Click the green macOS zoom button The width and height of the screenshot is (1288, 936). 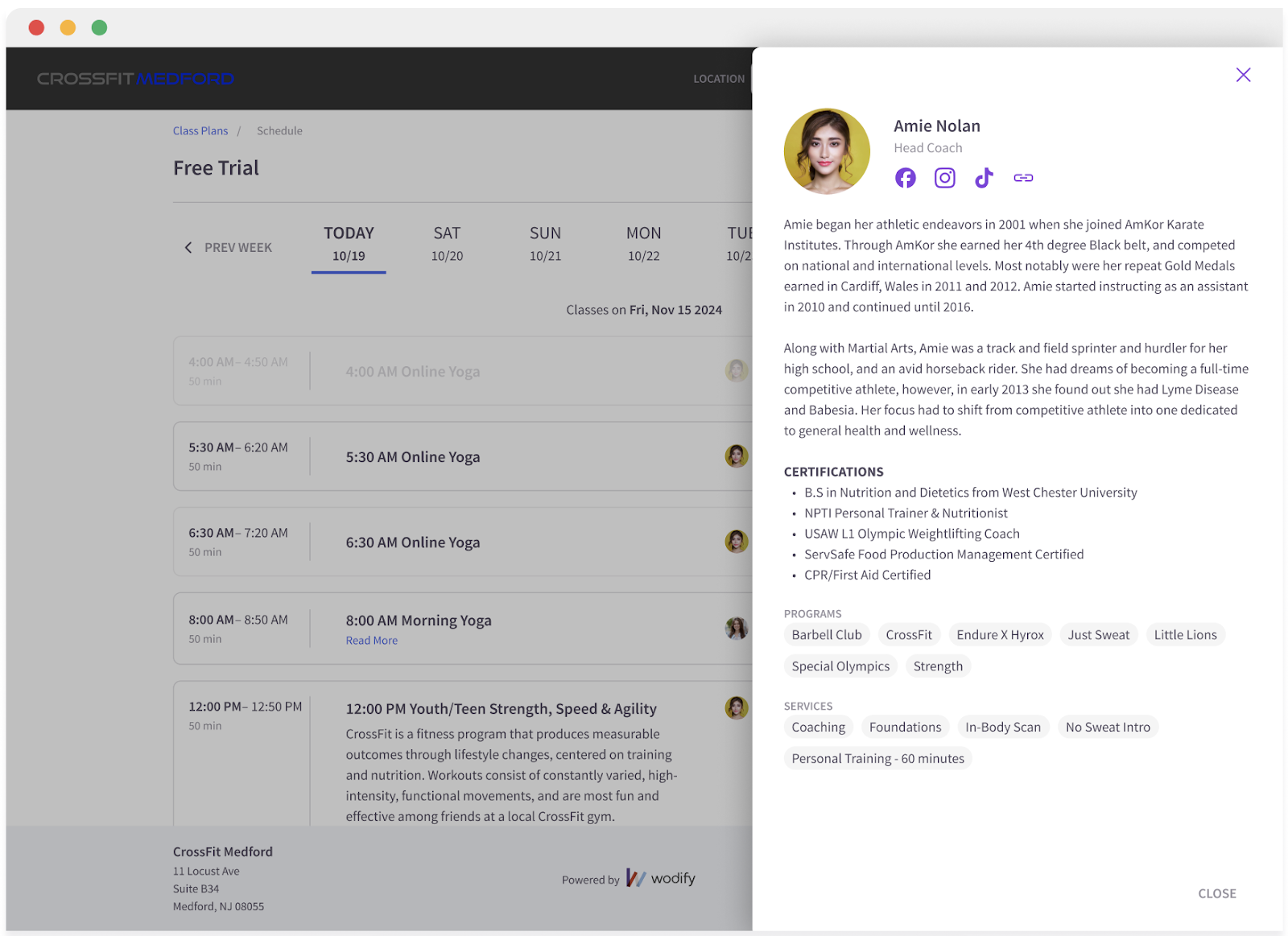coord(99,27)
